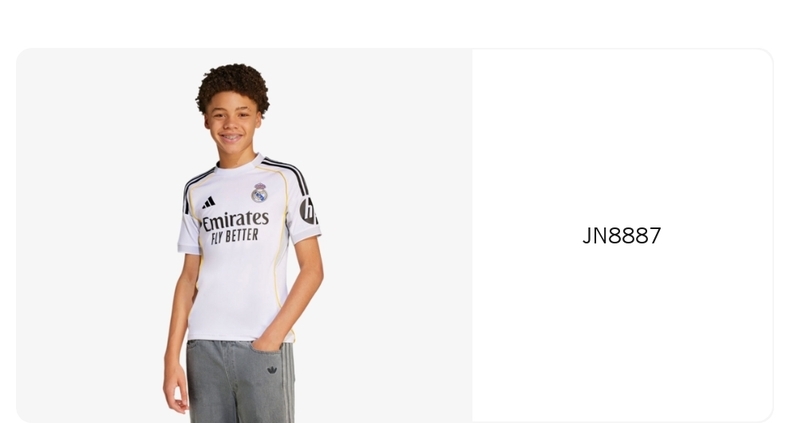This screenshot has height=423, width=790.
Task: Click the adidas trefoil logo on the grey jeans
Action: (272, 370)
